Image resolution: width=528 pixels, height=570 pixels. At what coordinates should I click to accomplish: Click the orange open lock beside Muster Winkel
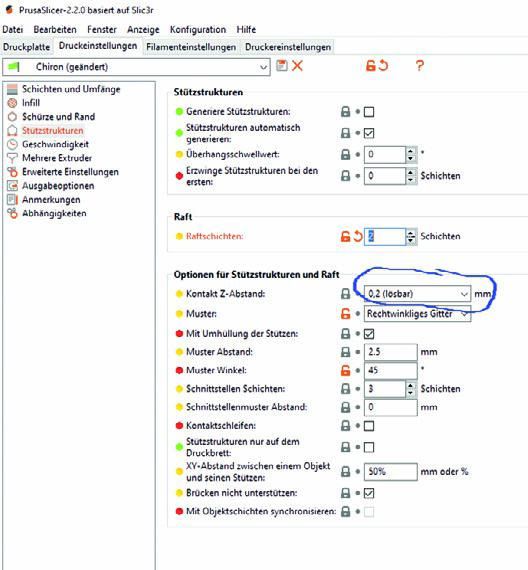345,370
